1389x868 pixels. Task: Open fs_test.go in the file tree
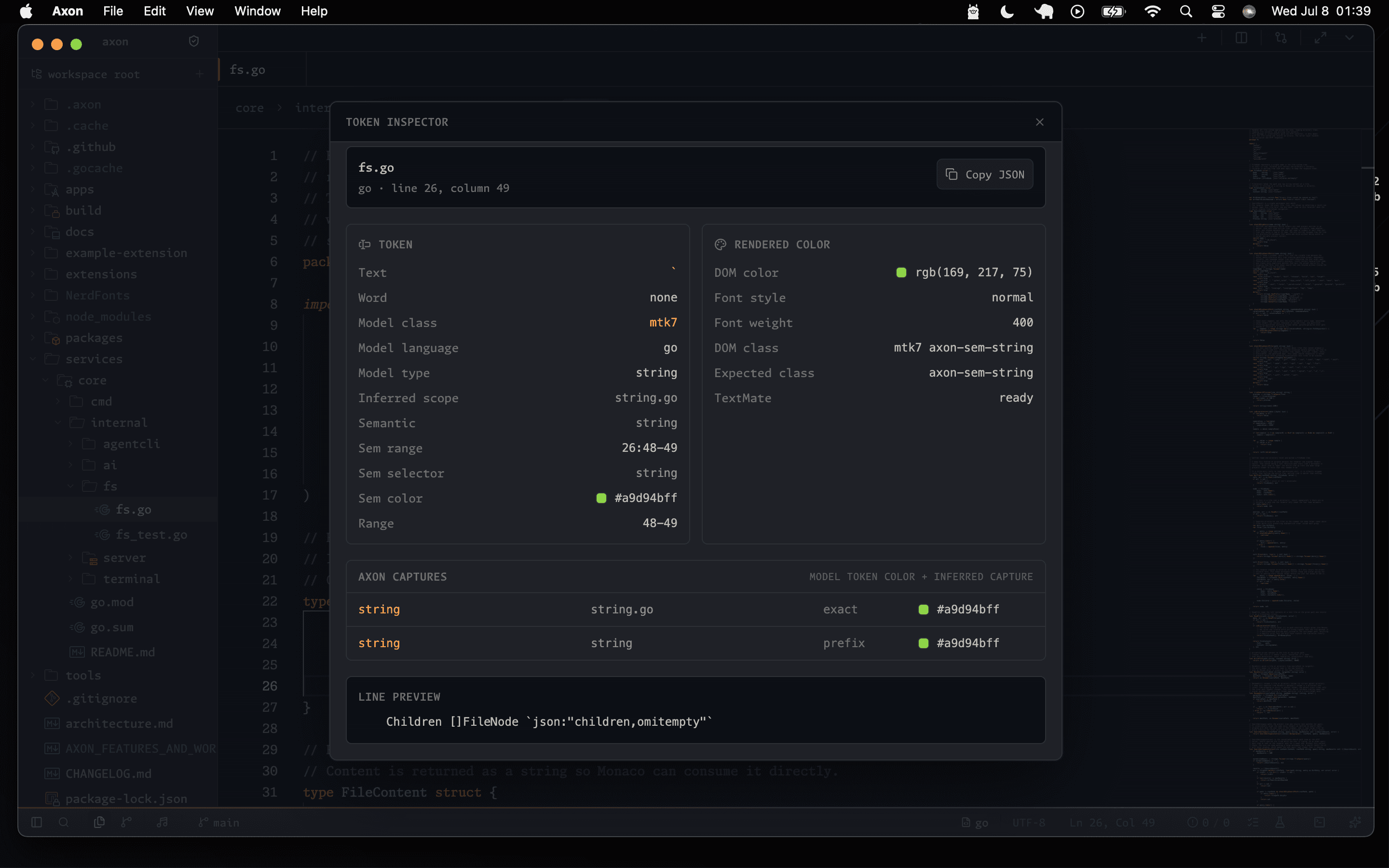coord(151,535)
